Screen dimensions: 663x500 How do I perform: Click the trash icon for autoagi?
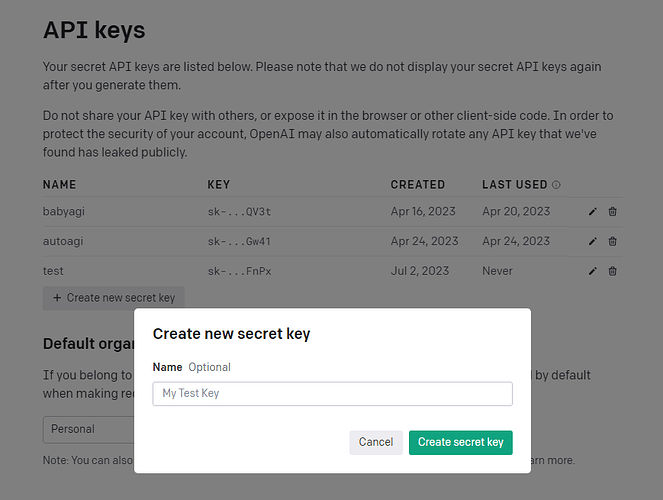[x=613, y=241]
